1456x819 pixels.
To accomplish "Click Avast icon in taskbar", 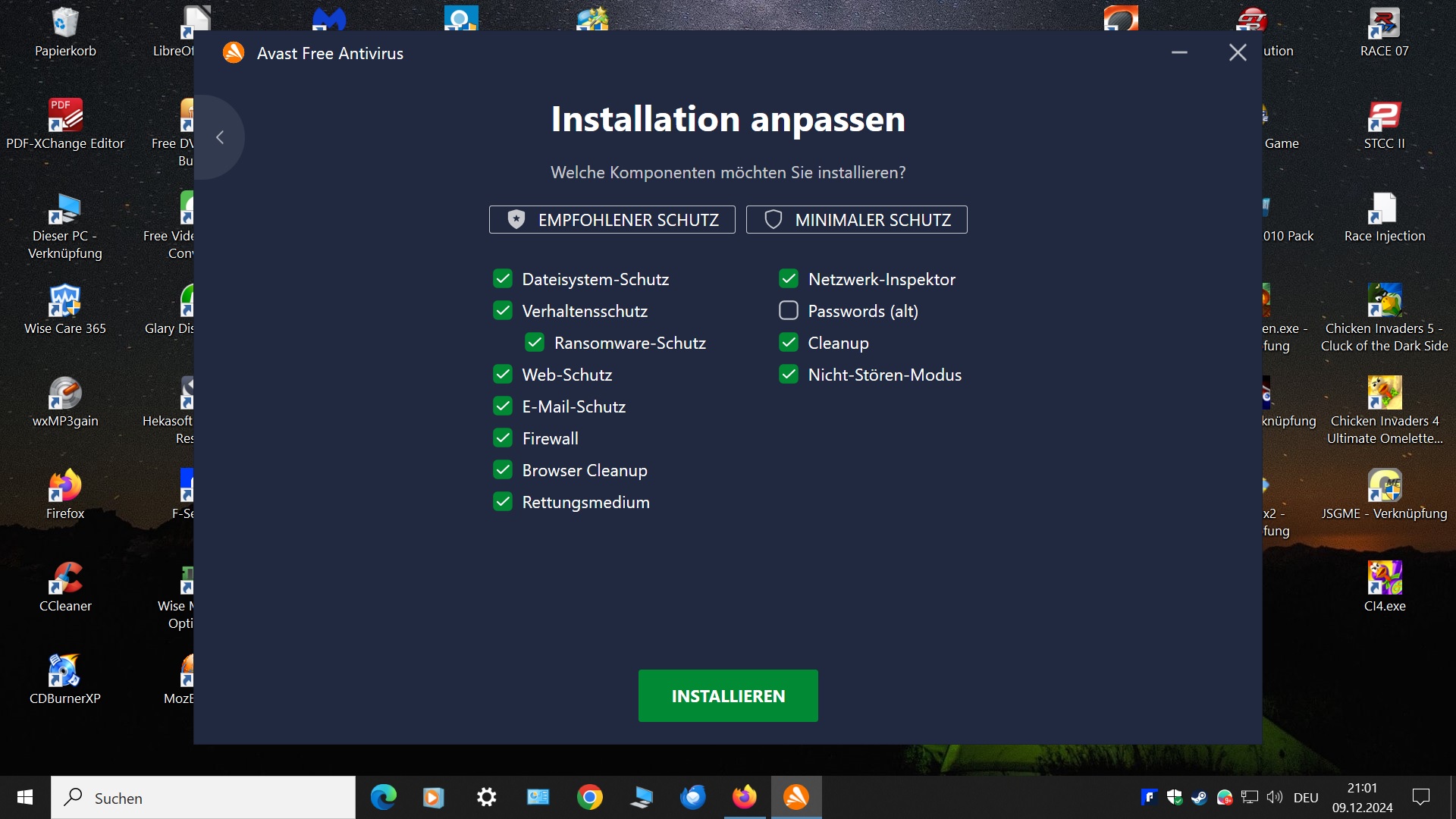I will tap(795, 797).
